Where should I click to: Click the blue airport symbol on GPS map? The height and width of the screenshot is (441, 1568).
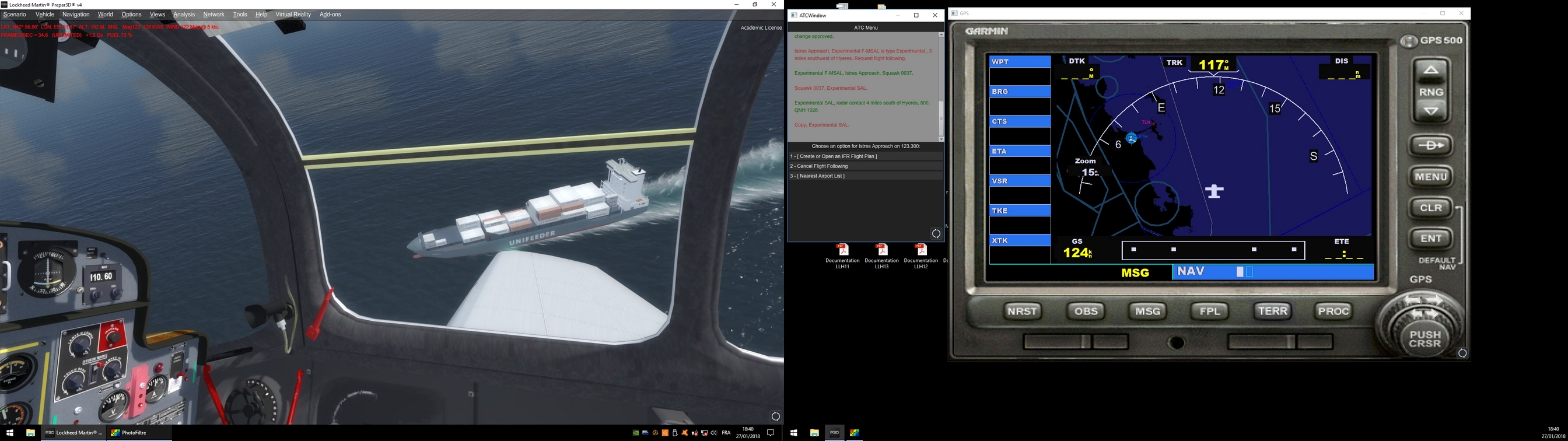[1131, 138]
